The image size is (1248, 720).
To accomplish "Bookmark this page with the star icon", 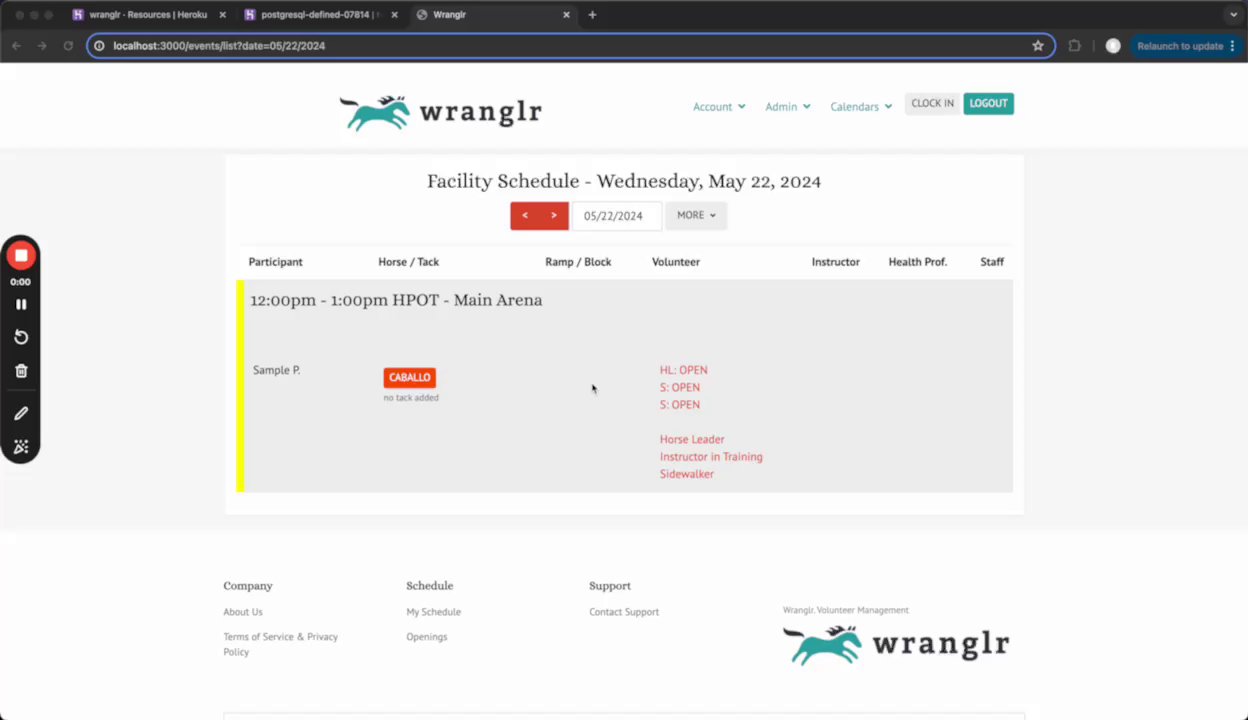I will [1038, 46].
